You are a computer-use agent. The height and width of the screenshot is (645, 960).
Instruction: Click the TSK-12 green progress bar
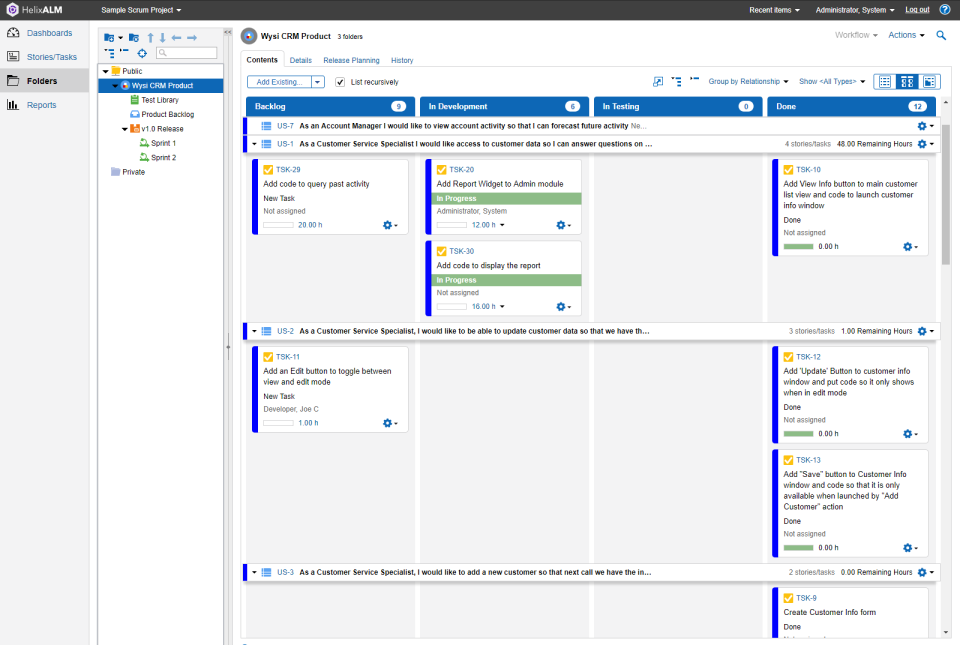798,434
